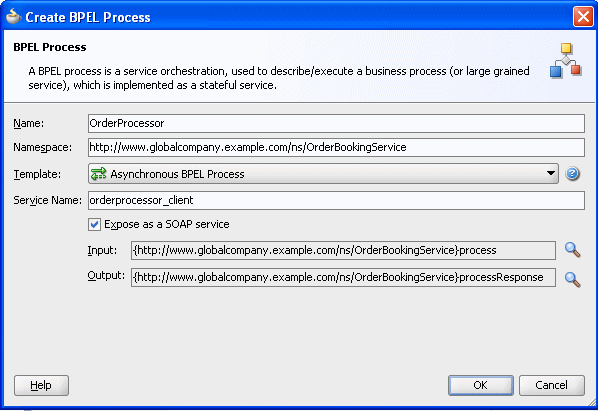This screenshot has height=411, width=598.
Task: Open Output element browser magnifier icon
Action: pyautogui.click(x=572, y=279)
